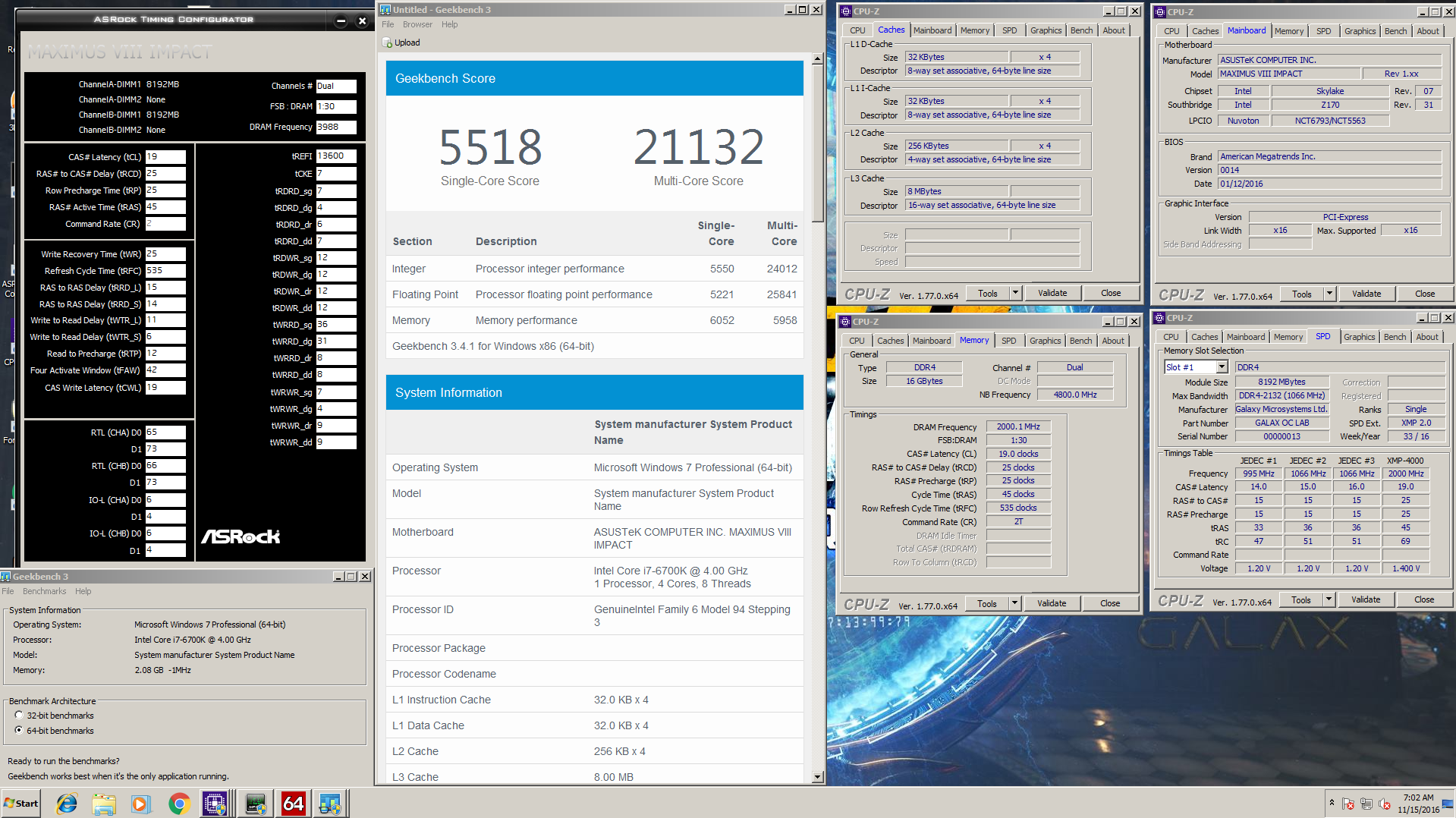Viewport: 1456px width, 818px height.
Task: Open the Windows Start menu
Action: tap(20, 804)
